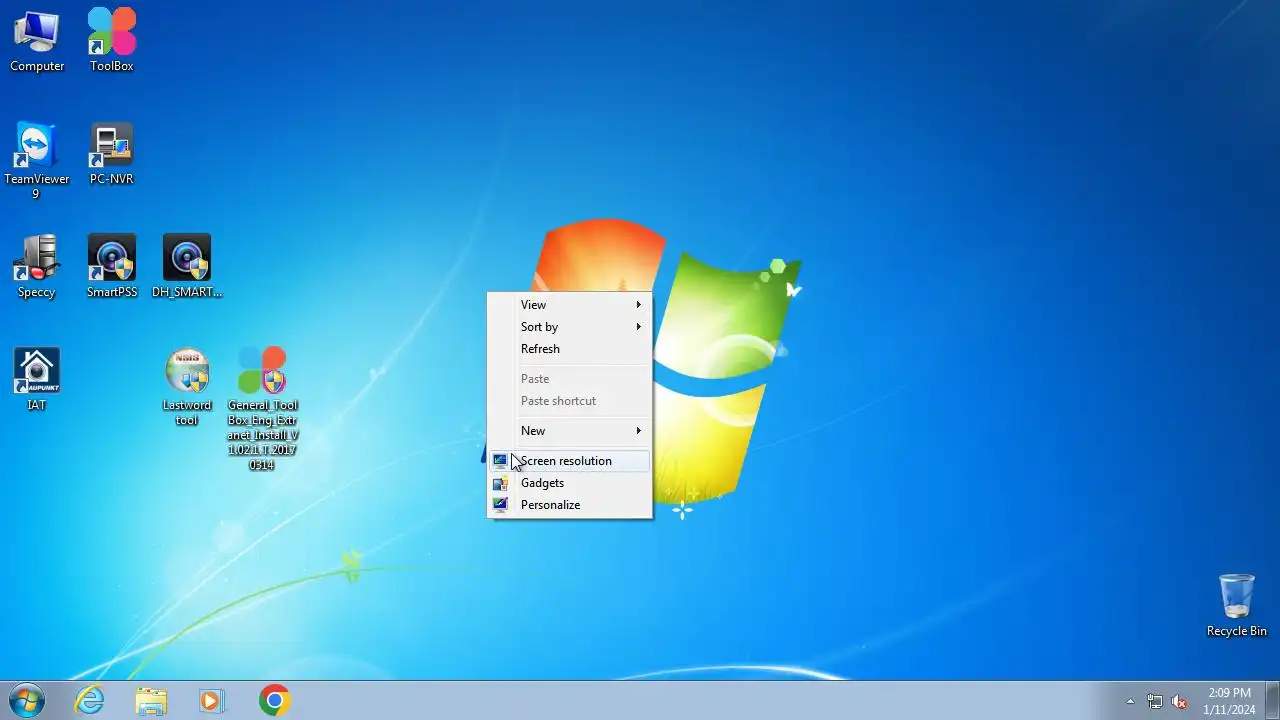Open the muted volume tray icon

(1180, 702)
